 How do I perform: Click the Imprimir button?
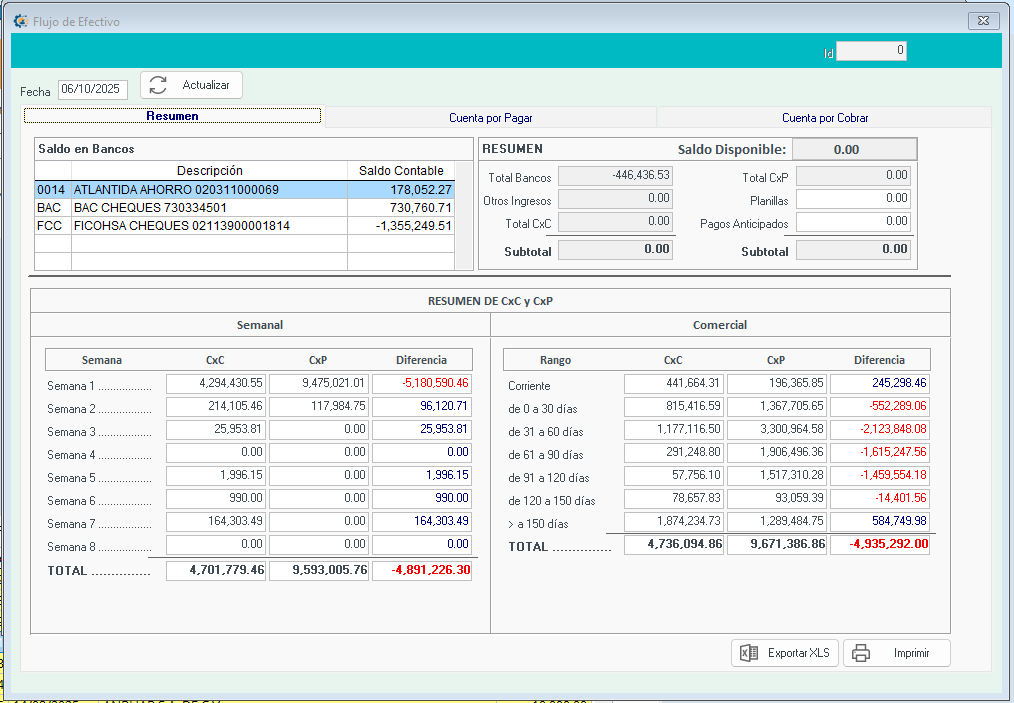tap(896, 653)
